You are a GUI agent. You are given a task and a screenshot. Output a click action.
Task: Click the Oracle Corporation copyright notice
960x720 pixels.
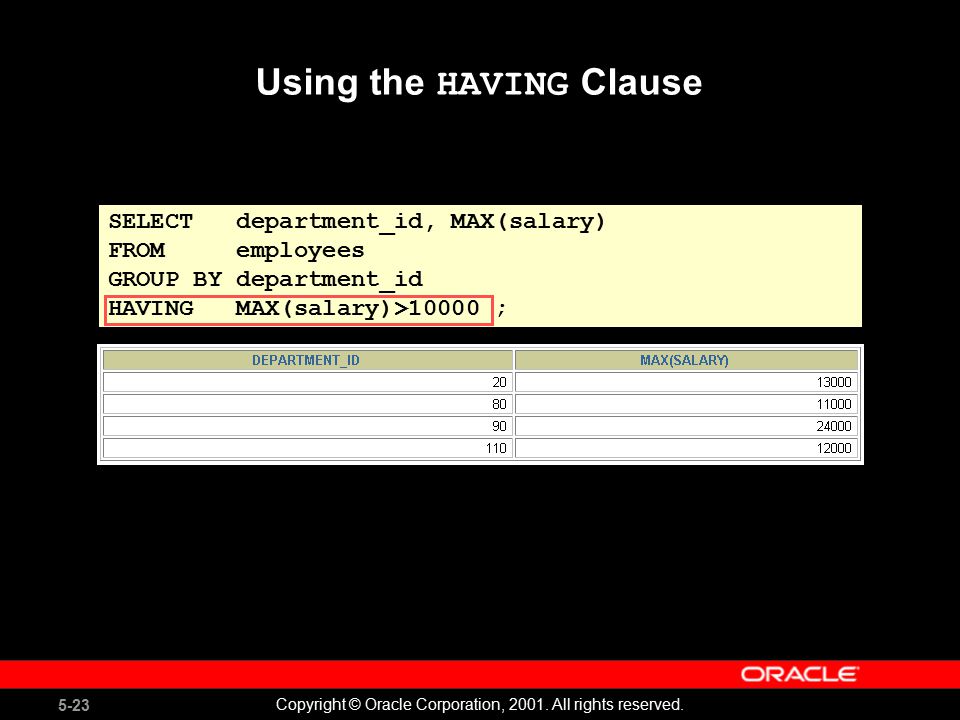tap(479, 705)
